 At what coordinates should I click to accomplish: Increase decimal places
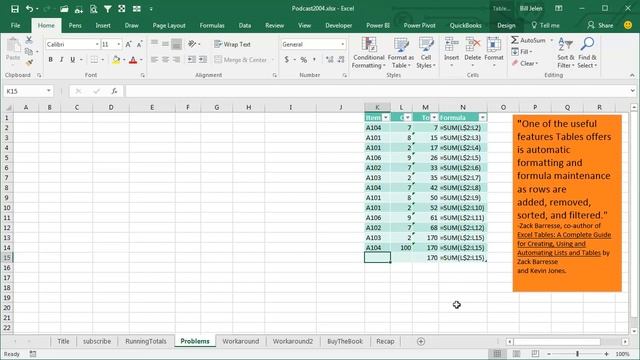pos(329,60)
